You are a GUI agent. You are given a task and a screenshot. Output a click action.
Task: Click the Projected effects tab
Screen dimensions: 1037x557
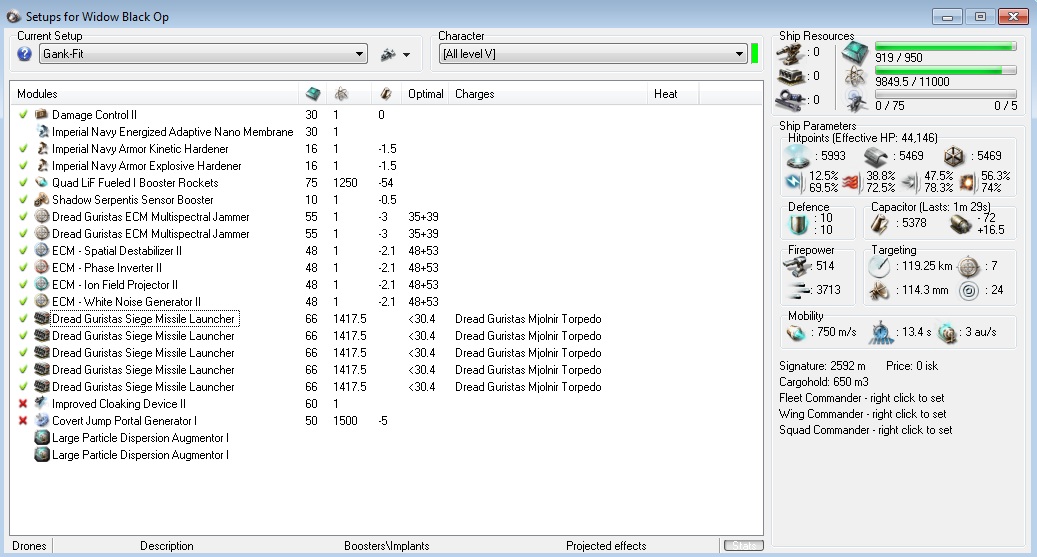pos(605,546)
